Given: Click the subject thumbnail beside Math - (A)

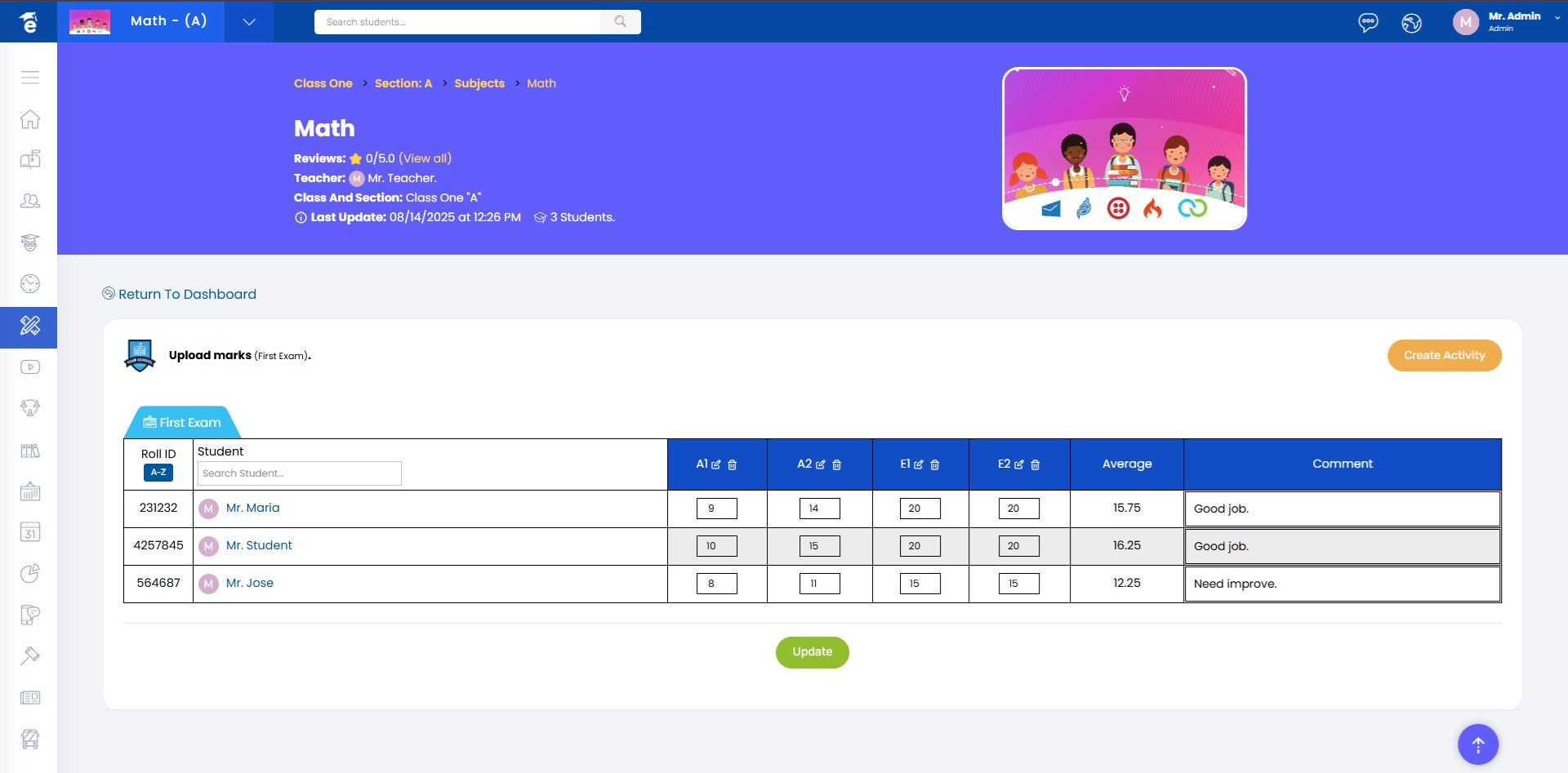Looking at the screenshot, I should [x=90, y=22].
